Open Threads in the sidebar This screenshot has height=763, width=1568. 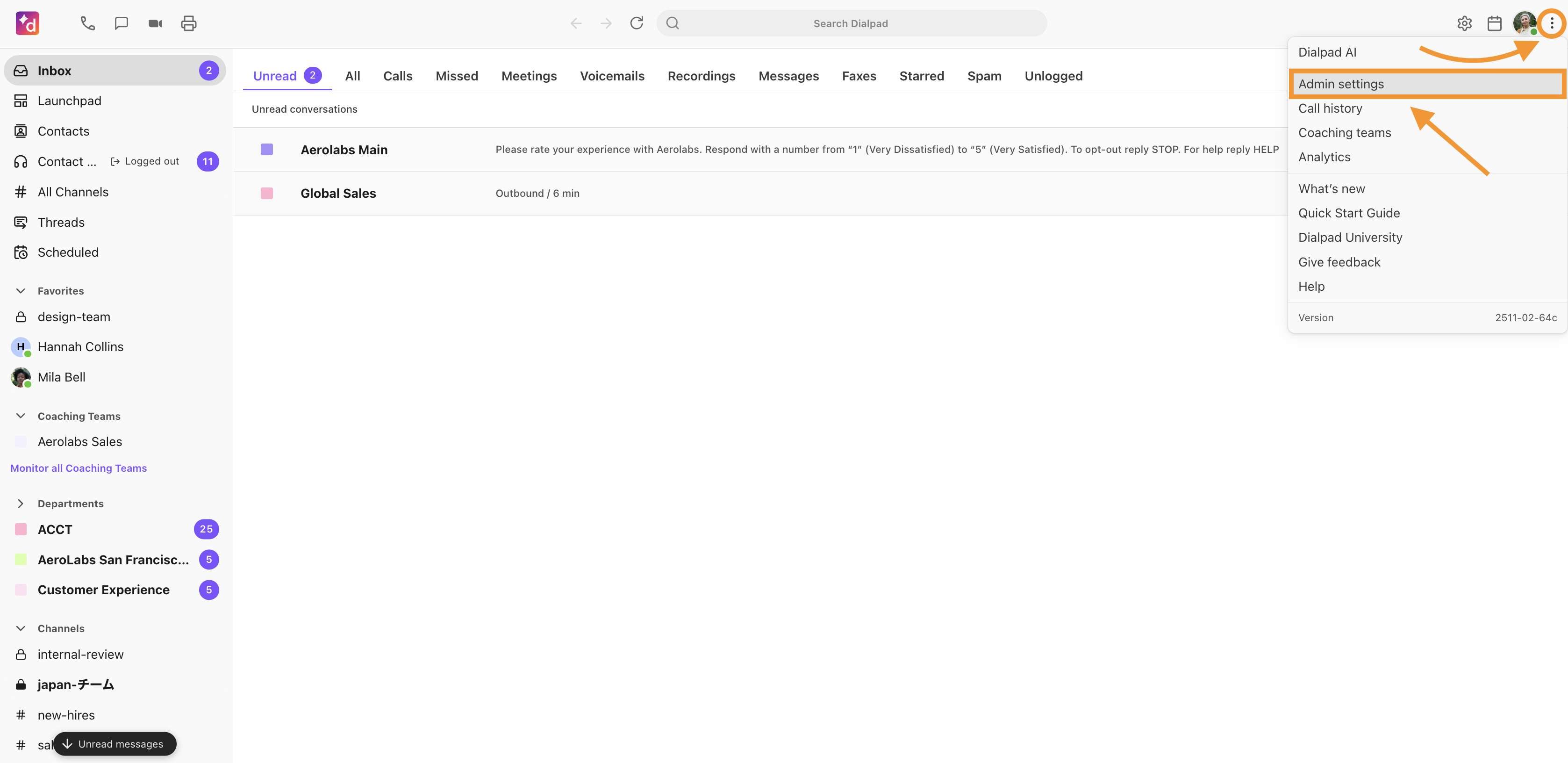[115, 222]
